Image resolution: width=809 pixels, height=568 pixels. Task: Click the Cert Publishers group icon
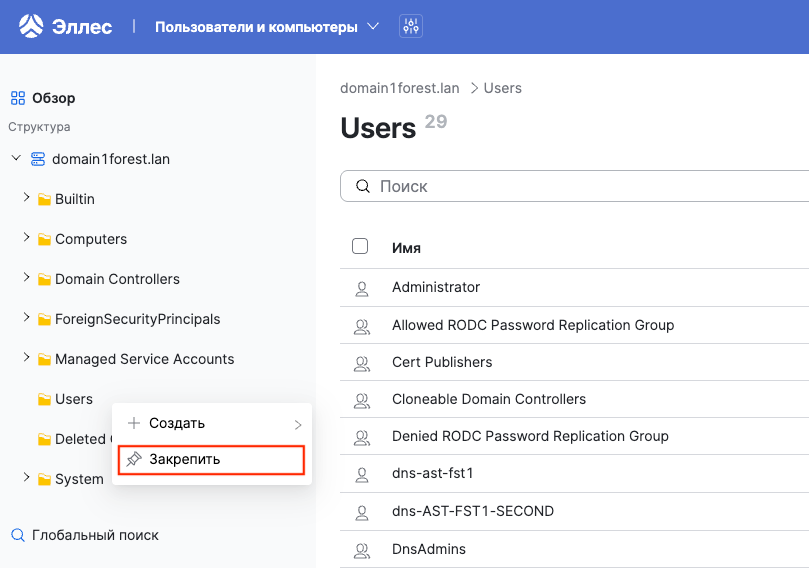pyautogui.click(x=362, y=362)
